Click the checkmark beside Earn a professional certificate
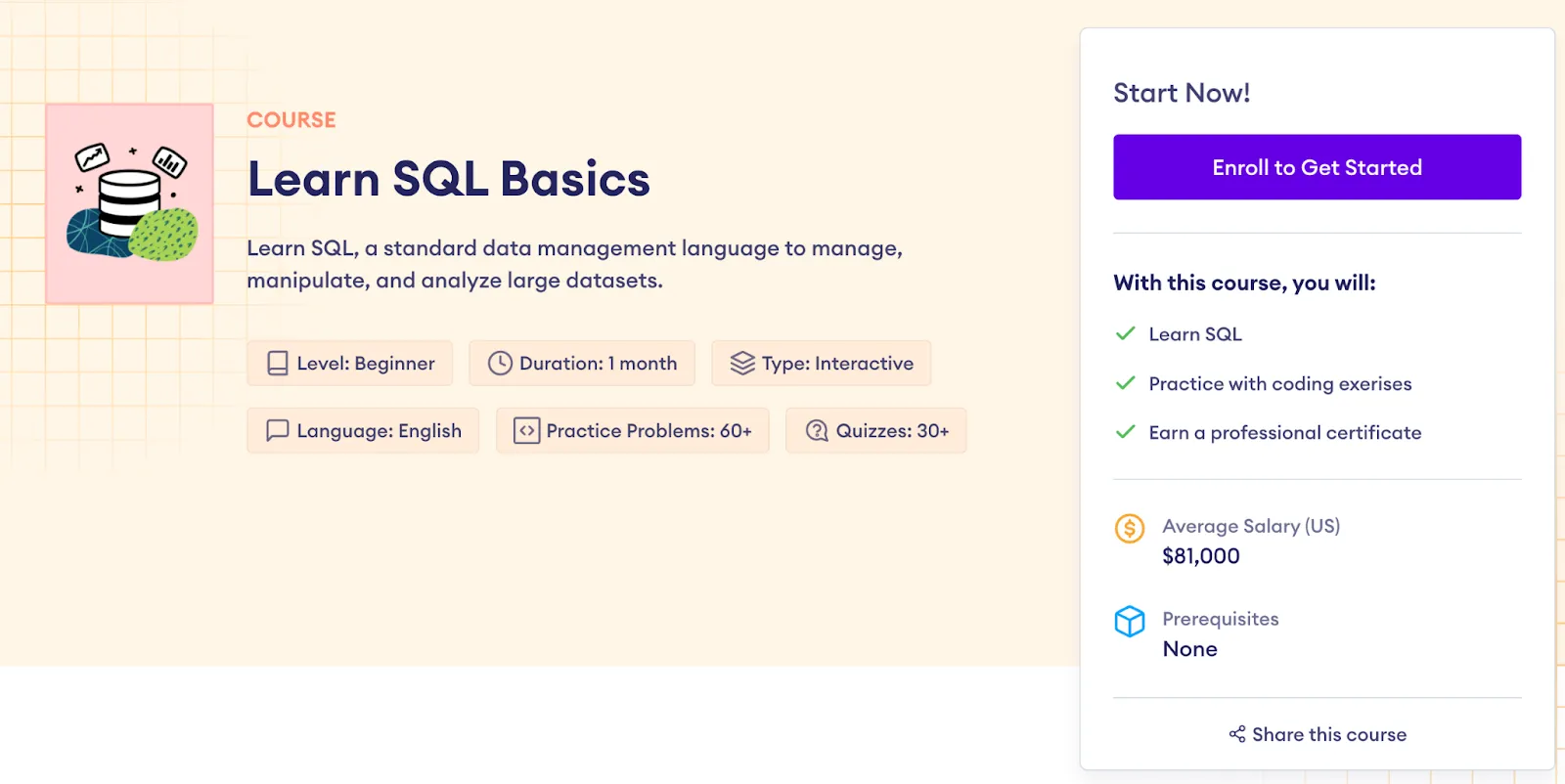This screenshot has height=784, width=1565. (x=1126, y=432)
